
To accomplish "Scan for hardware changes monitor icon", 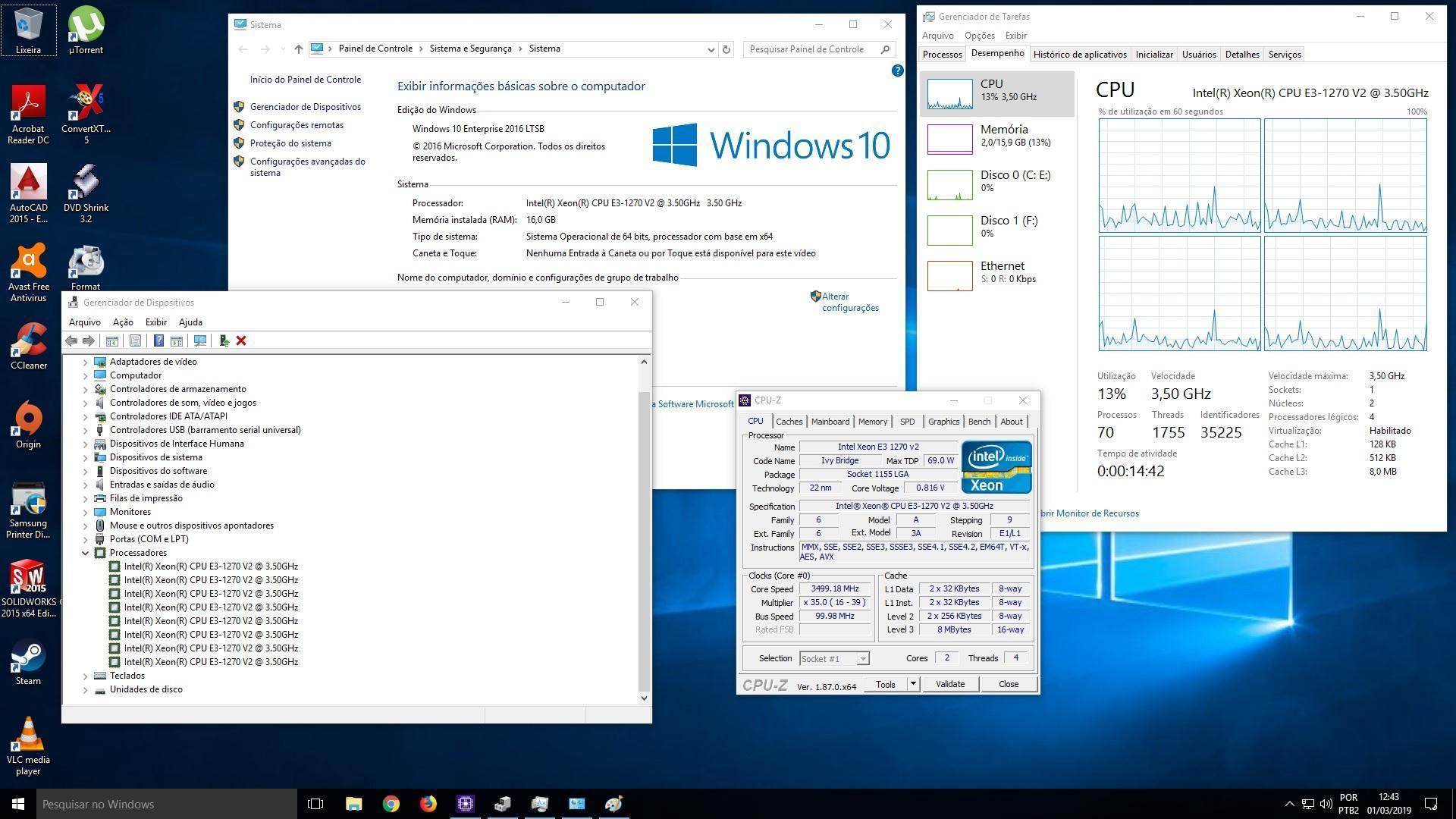I will [x=200, y=341].
